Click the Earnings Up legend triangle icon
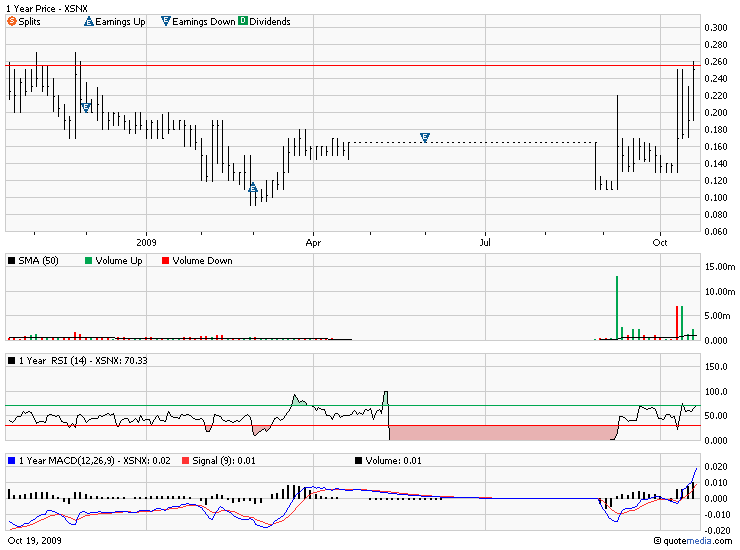 click(x=88, y=21)
